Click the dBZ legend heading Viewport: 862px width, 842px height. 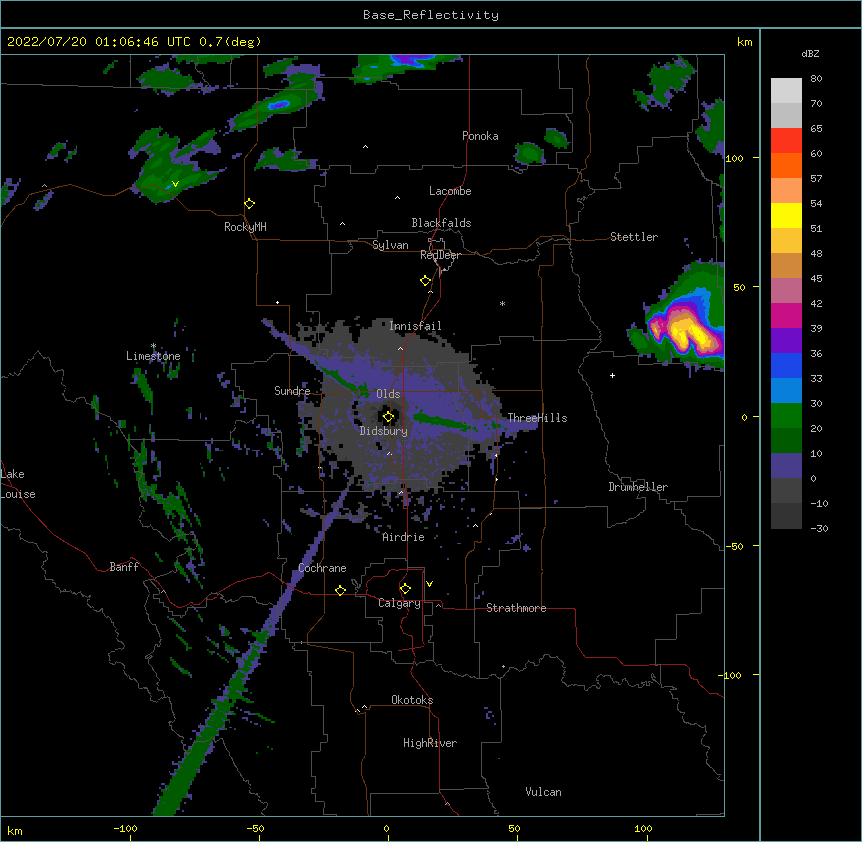pos(810,53)
